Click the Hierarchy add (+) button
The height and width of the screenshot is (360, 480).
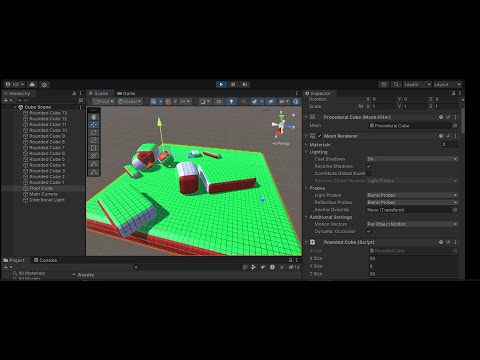click(x=7, y=100)
